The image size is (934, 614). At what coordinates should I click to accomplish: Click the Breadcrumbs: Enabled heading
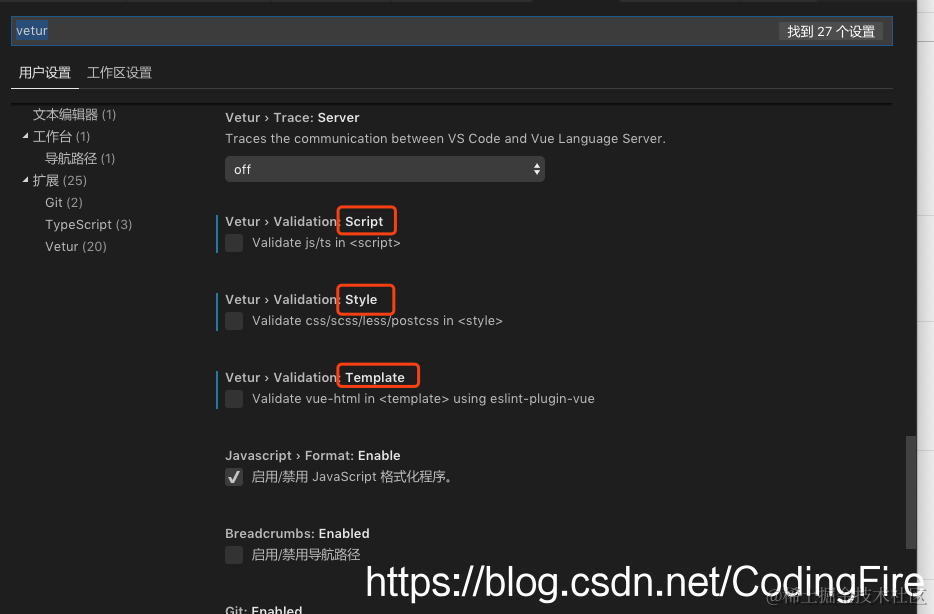click(297, 534)
